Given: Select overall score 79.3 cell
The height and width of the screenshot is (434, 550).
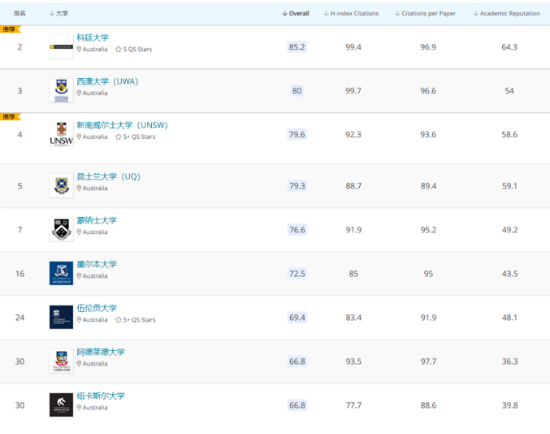Looking at the screenshot, I should [297, 186].
